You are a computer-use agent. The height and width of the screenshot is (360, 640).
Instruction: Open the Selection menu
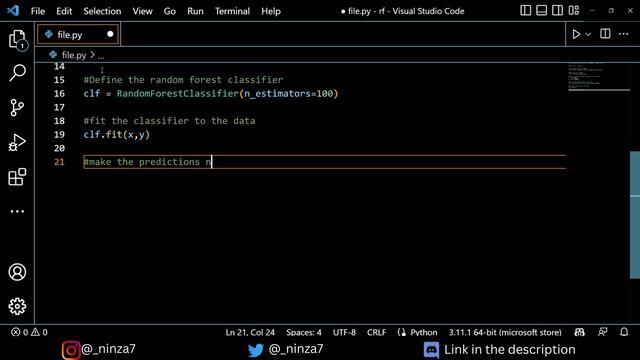tap(102, 11)
